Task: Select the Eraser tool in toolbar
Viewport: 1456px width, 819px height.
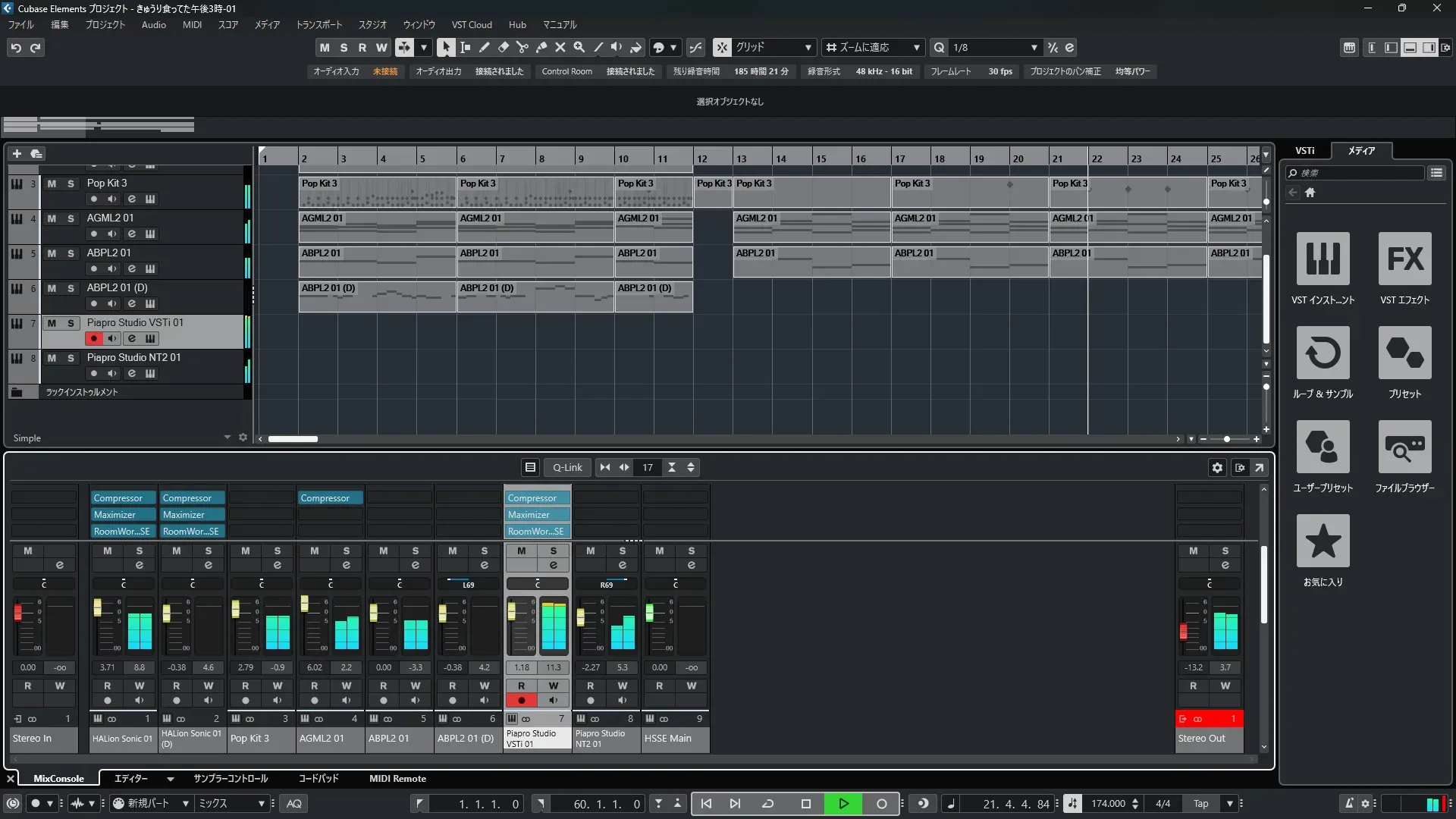Action: tap(503, 47)
